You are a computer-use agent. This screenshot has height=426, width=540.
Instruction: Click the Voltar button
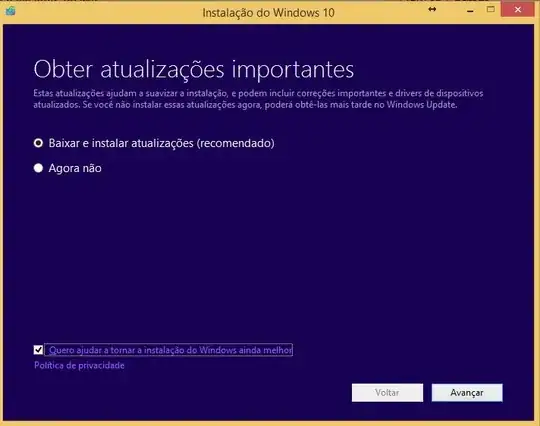387,393
